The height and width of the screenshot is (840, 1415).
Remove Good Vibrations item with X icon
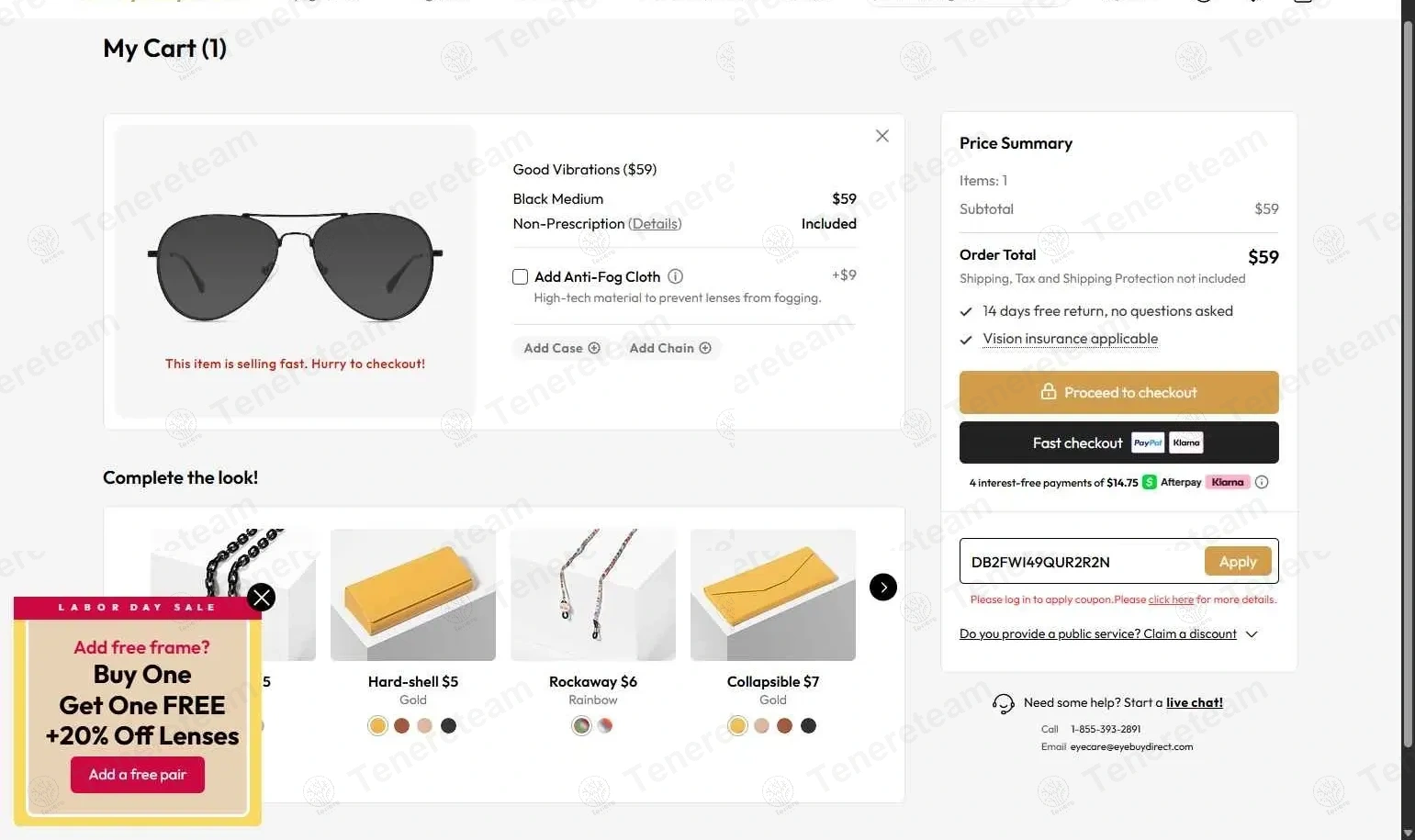click(x=882, y=136)
